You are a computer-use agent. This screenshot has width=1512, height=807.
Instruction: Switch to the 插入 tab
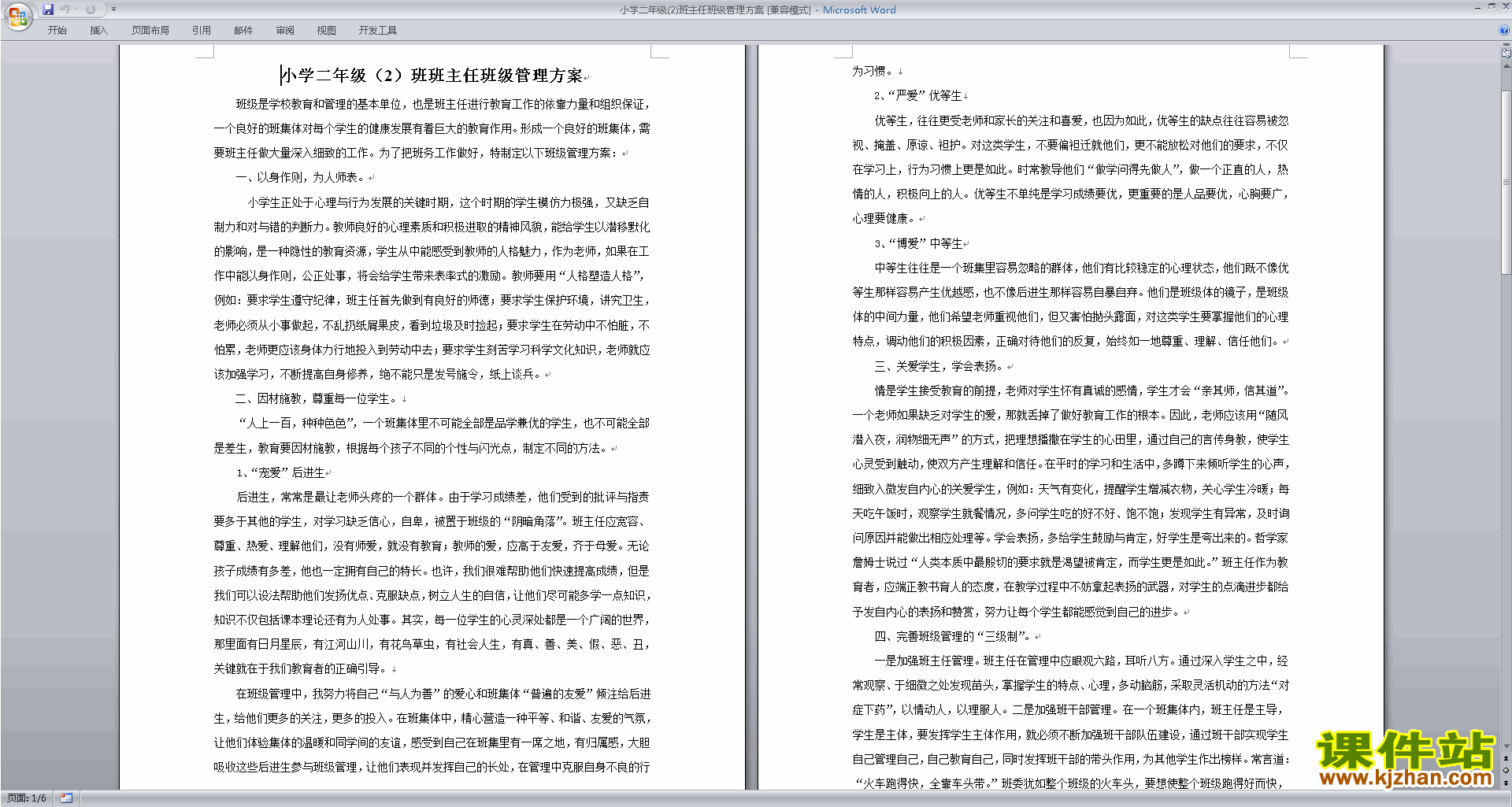coord(98,31)
